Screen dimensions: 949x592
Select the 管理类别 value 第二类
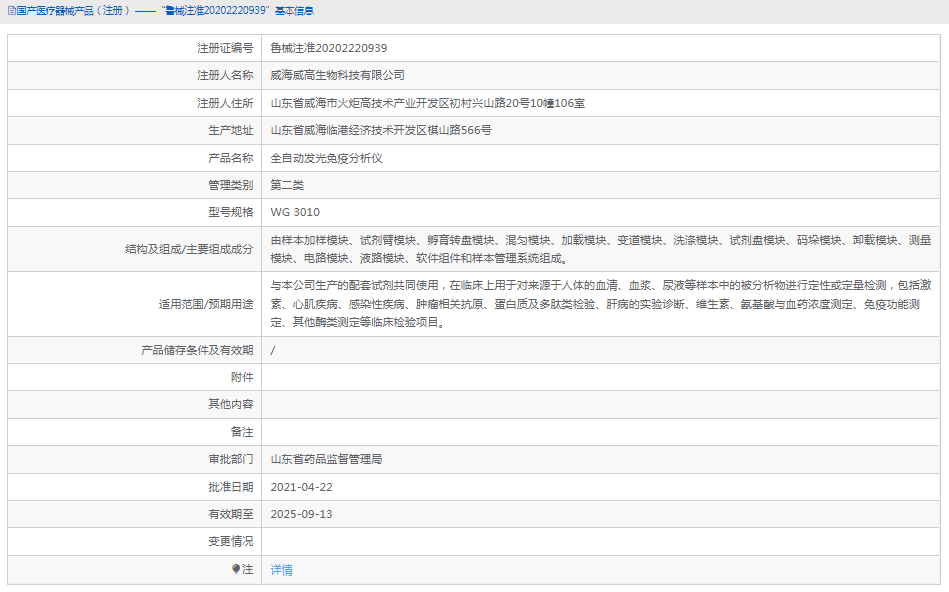click(287, 185)
